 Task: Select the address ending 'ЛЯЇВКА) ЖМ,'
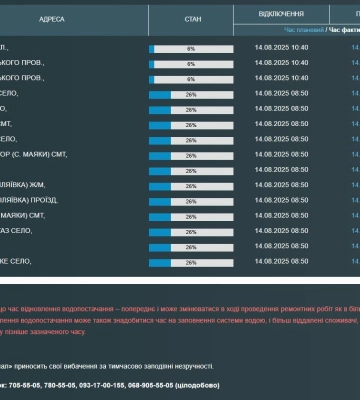point(22,185)
